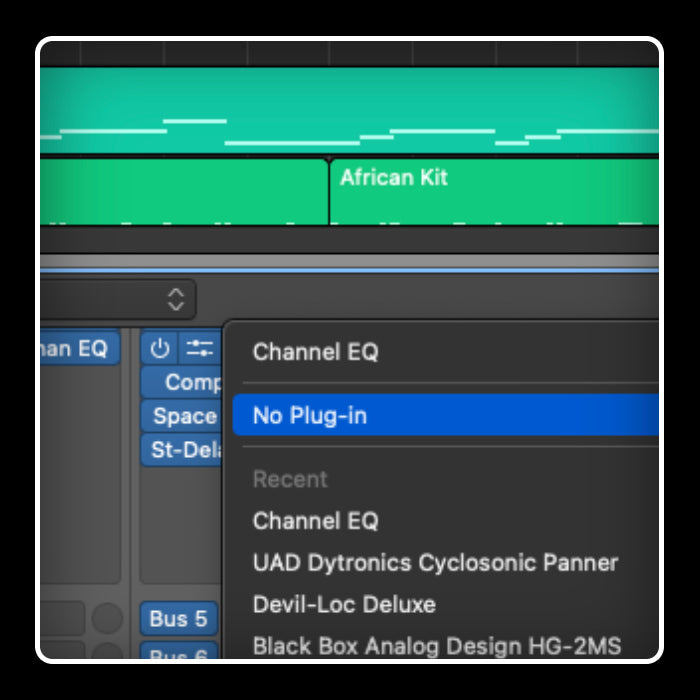700x700 pixels.
Task: Open the Space plug-in slot
Action: click(x=183, y=416)
